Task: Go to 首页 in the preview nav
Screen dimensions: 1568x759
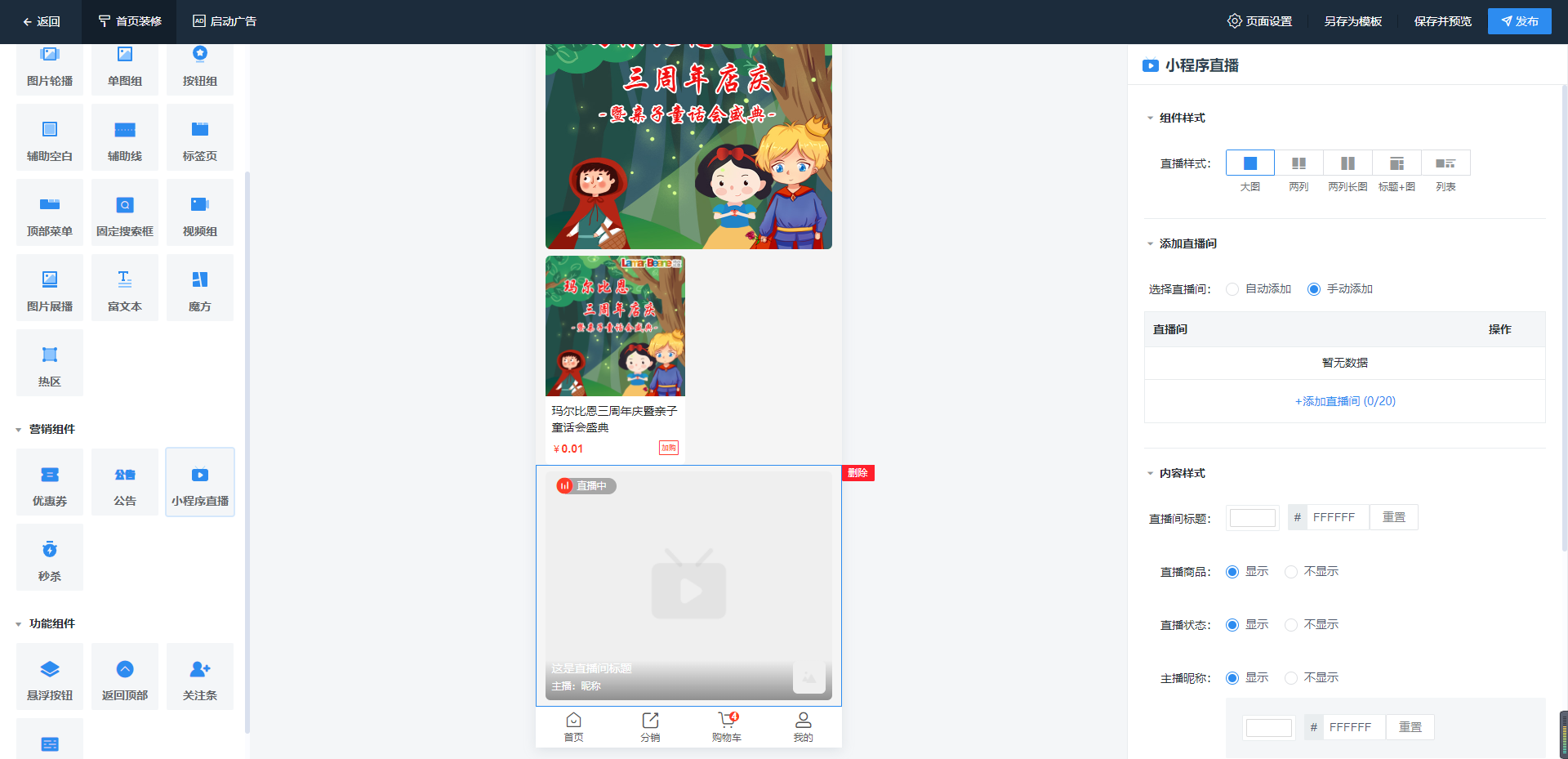Action: point(574,727)
